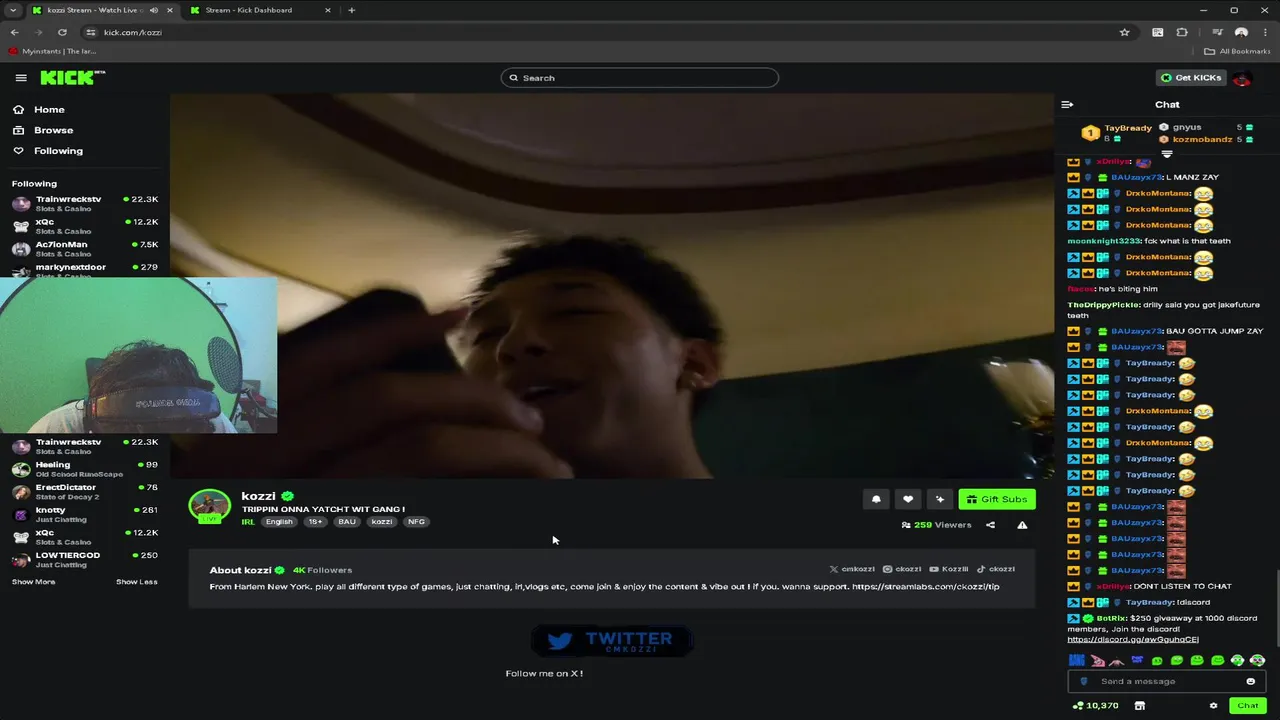Open All Bookmarks folder

coord(1238,51)
